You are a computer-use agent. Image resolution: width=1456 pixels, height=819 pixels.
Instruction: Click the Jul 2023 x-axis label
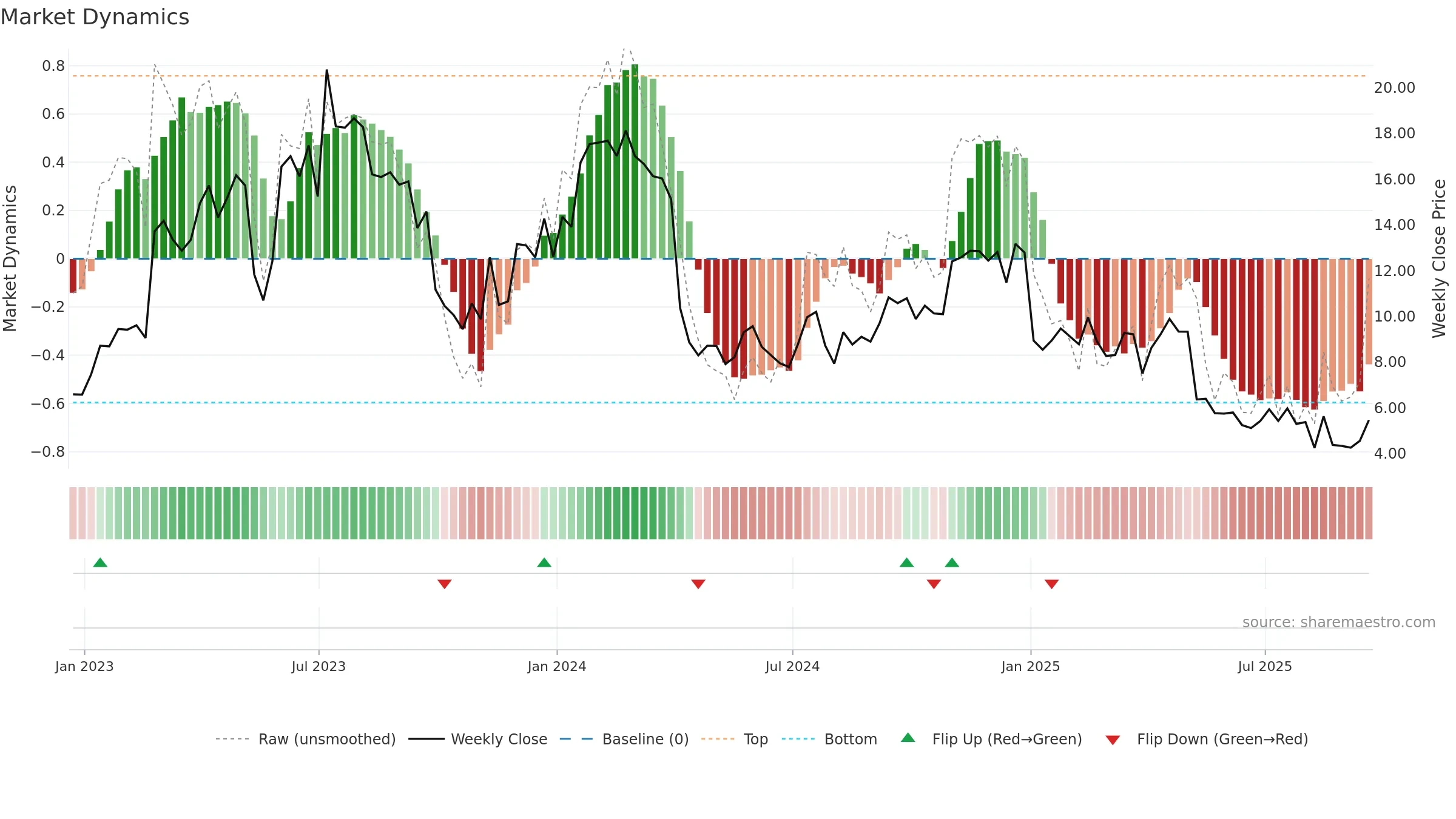pos(318,666)
